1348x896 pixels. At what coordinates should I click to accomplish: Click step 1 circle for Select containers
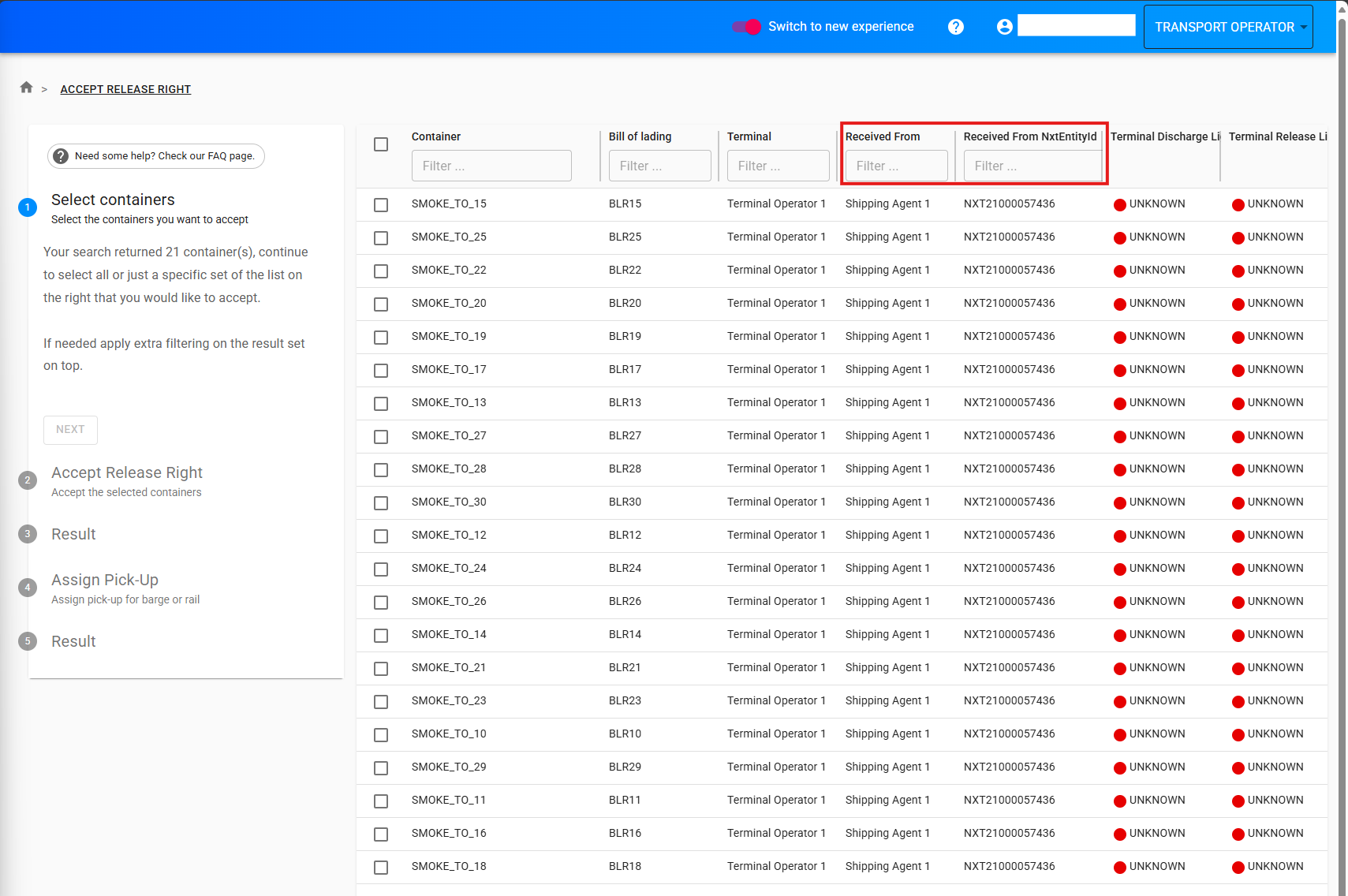tap(28, 207)
